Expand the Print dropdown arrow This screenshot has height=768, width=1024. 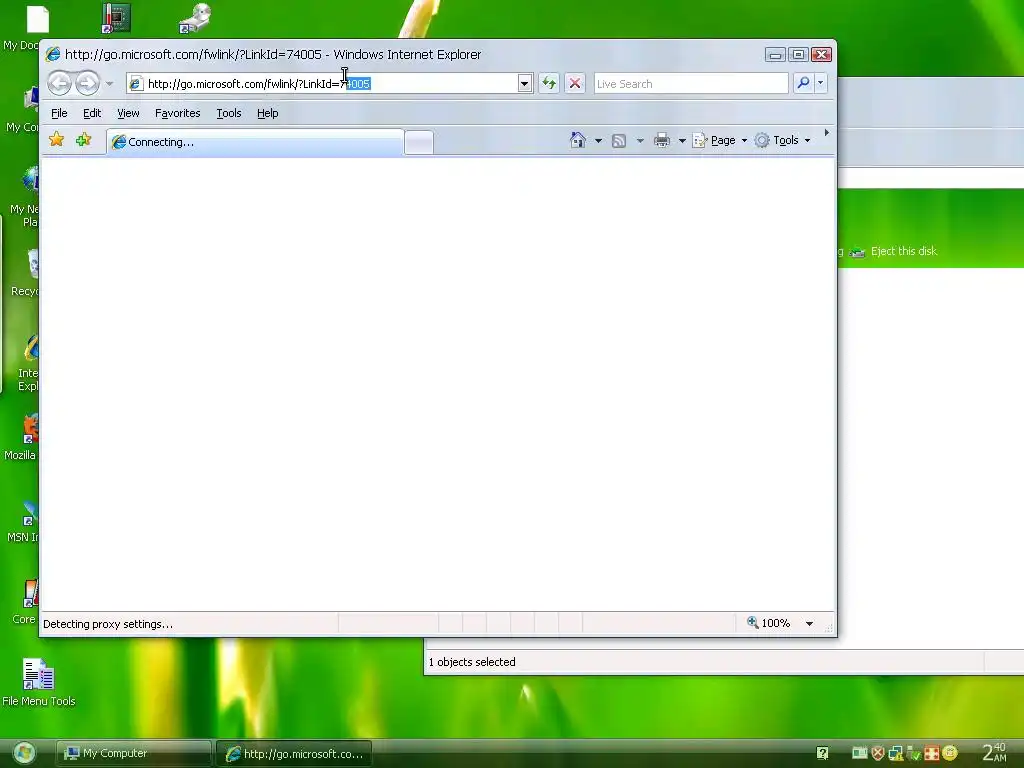click(x=682, y=140)
